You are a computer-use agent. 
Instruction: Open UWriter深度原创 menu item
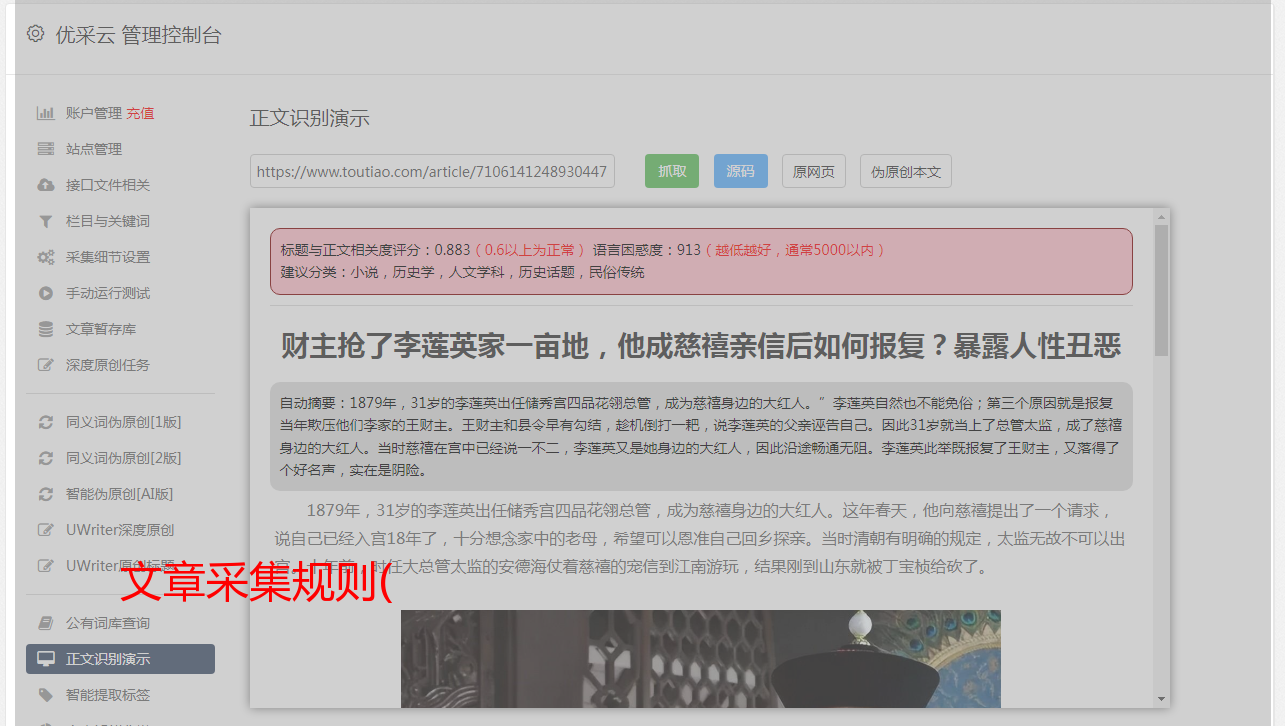point(120,530)
